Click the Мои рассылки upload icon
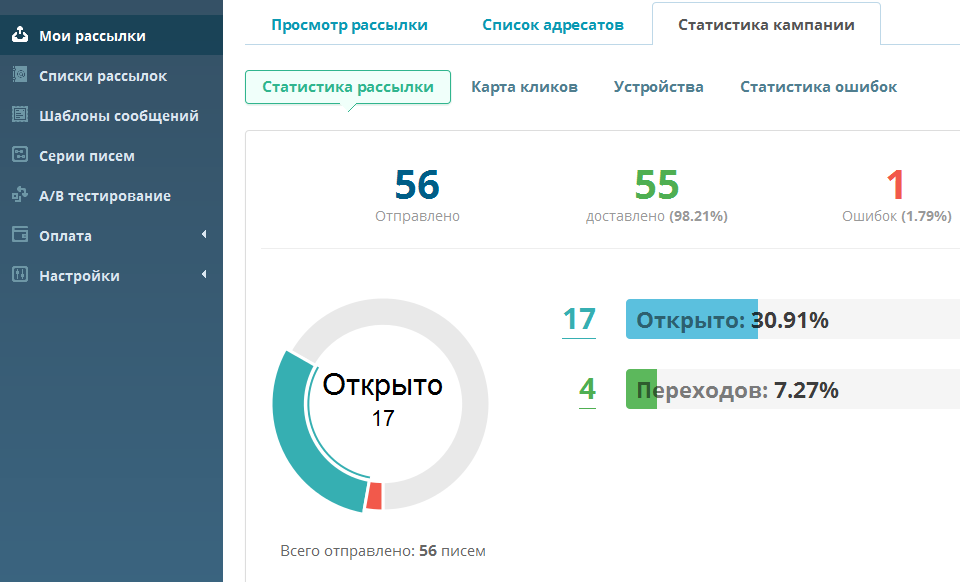The height and width of the screenshot is (582, 960). tap(20, 34)
